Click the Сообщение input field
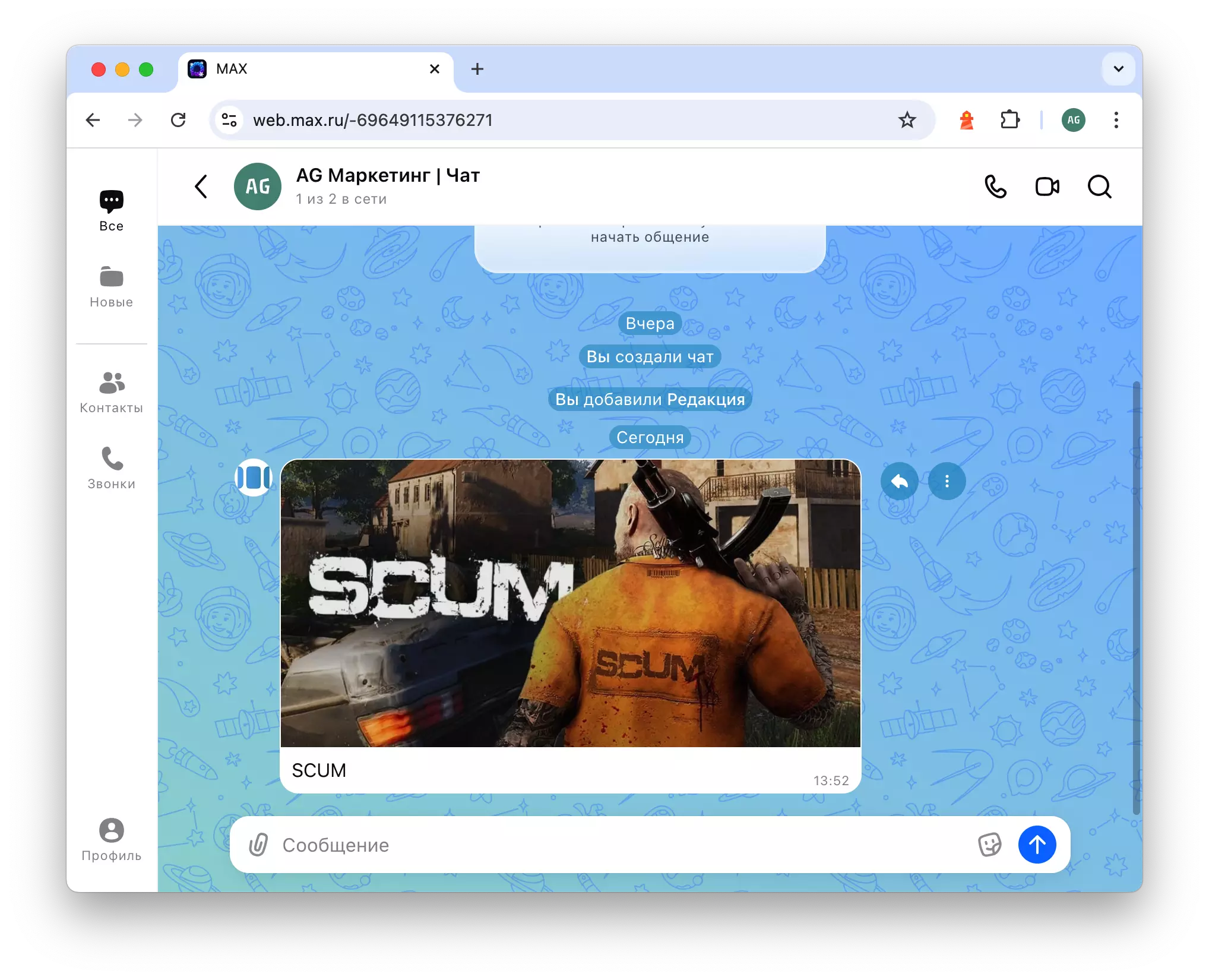 [624, 845]
